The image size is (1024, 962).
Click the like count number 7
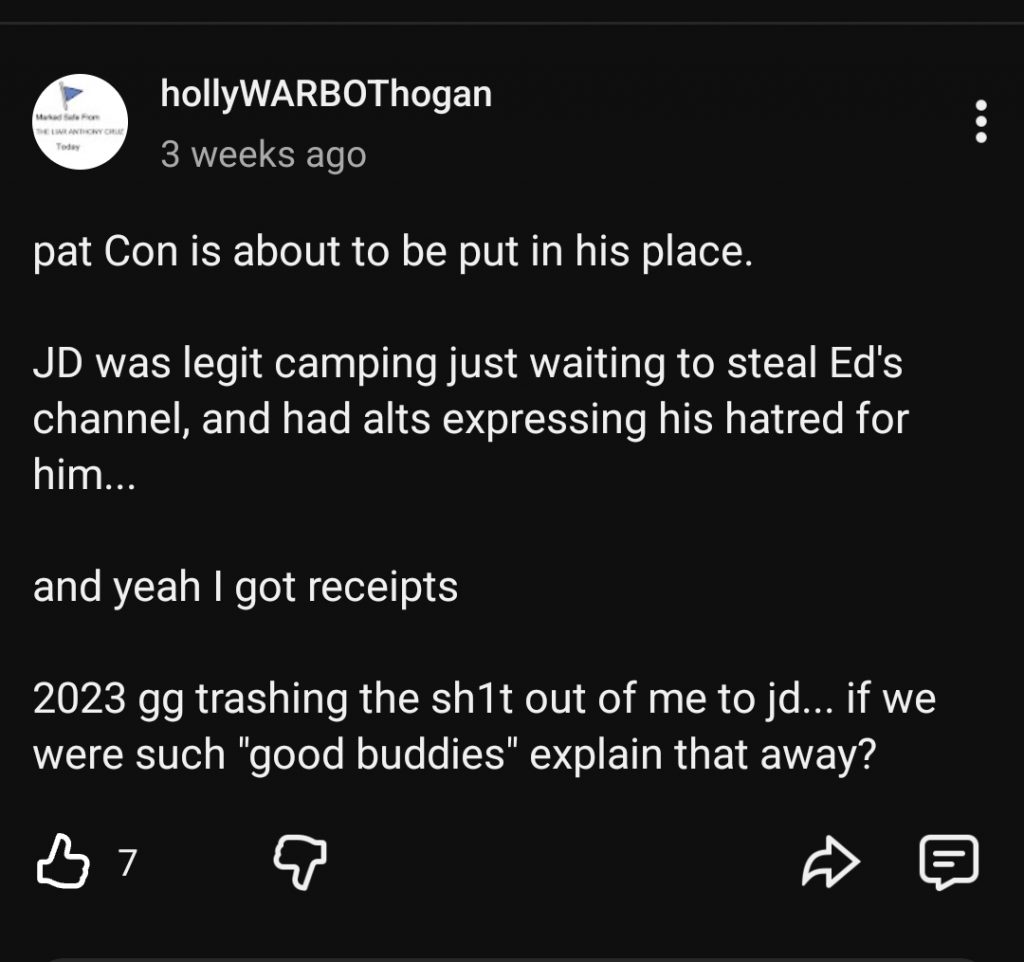pyautogui.click(x=127, y=862)
